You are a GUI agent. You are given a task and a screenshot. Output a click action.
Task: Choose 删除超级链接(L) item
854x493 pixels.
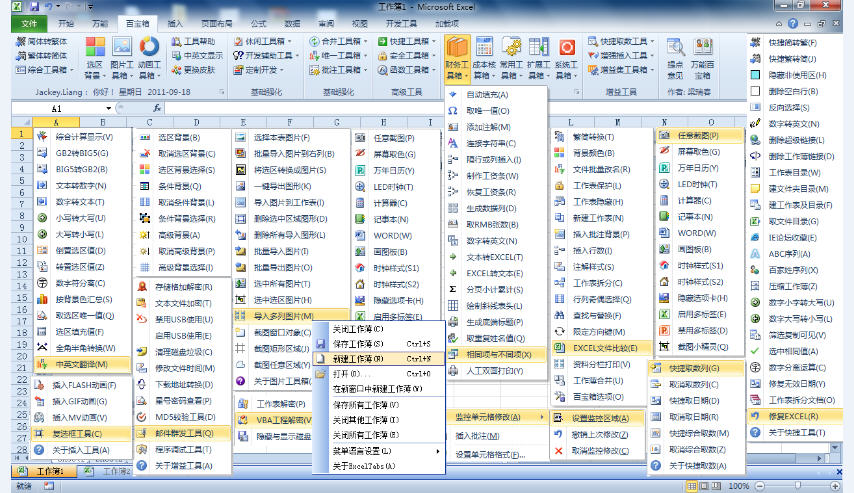pos(796,140)
